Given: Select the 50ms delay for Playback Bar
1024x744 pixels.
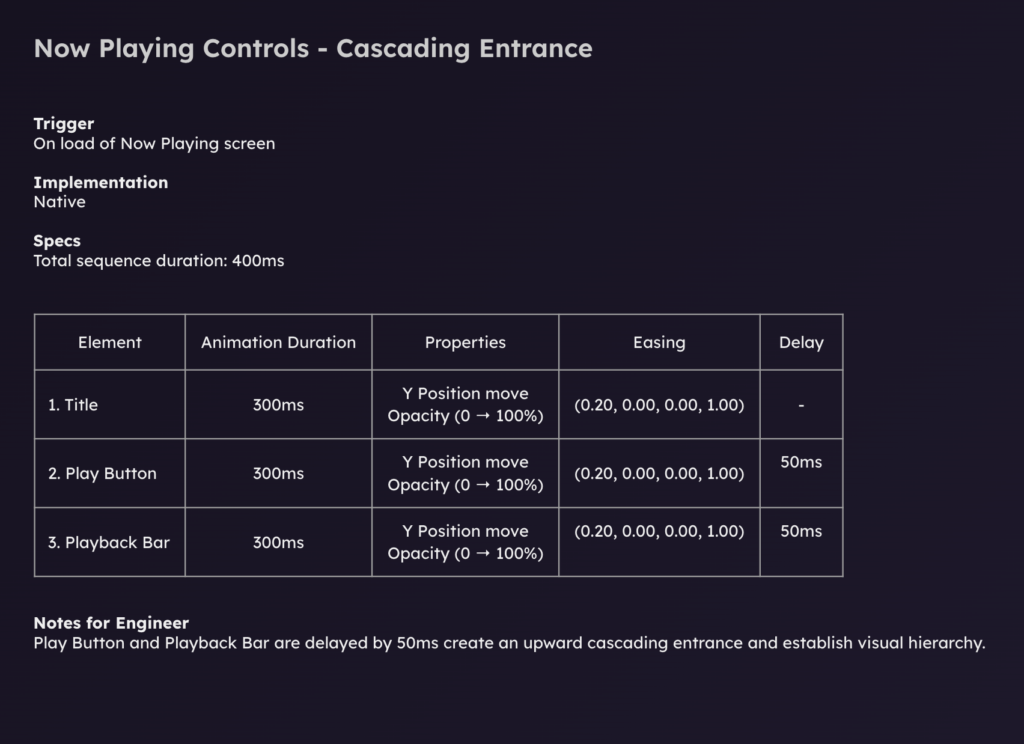Looking at the screenshot, I should (x=801, y=531).
